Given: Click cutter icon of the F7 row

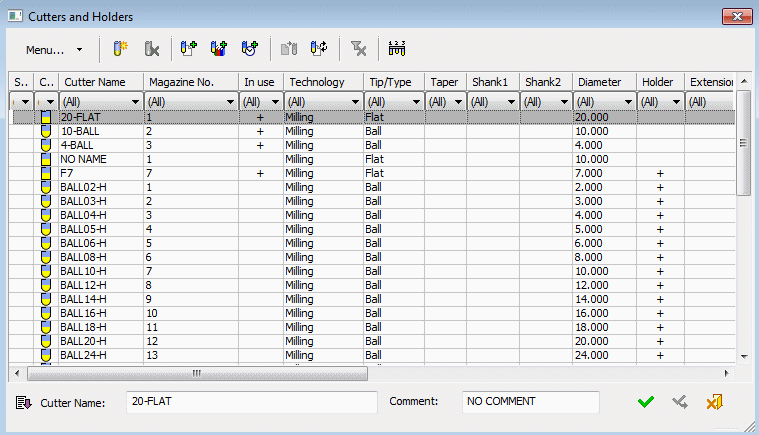Looking at the screenshot, I should 45,173.
